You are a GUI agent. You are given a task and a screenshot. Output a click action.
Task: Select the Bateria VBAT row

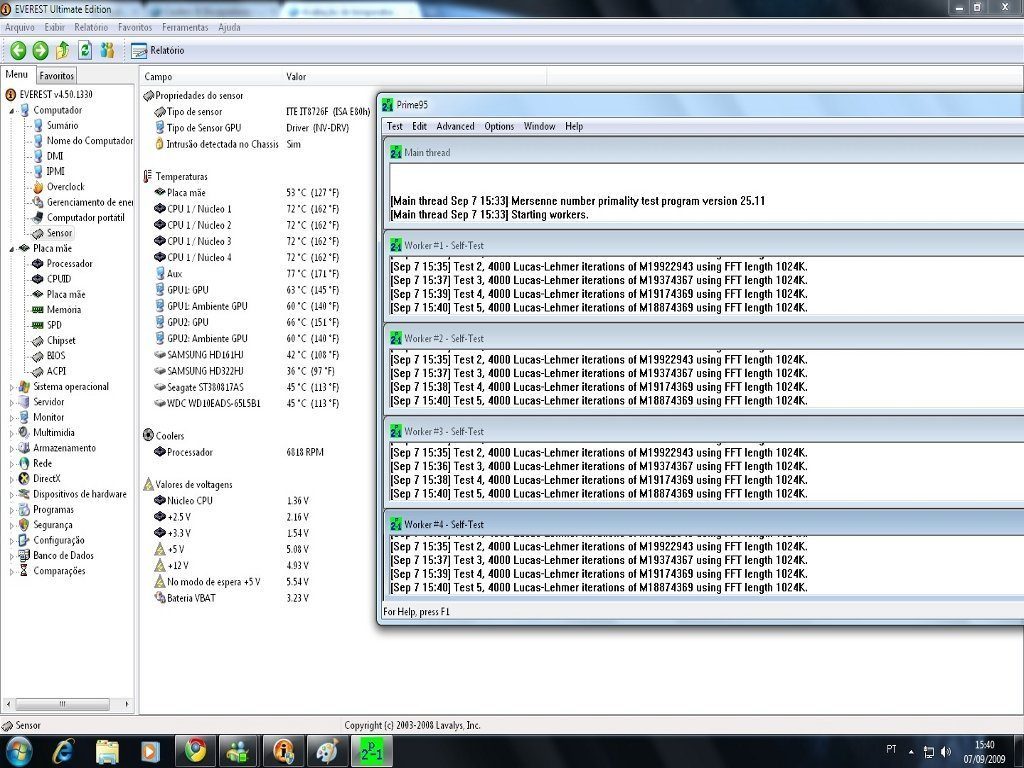232,598
